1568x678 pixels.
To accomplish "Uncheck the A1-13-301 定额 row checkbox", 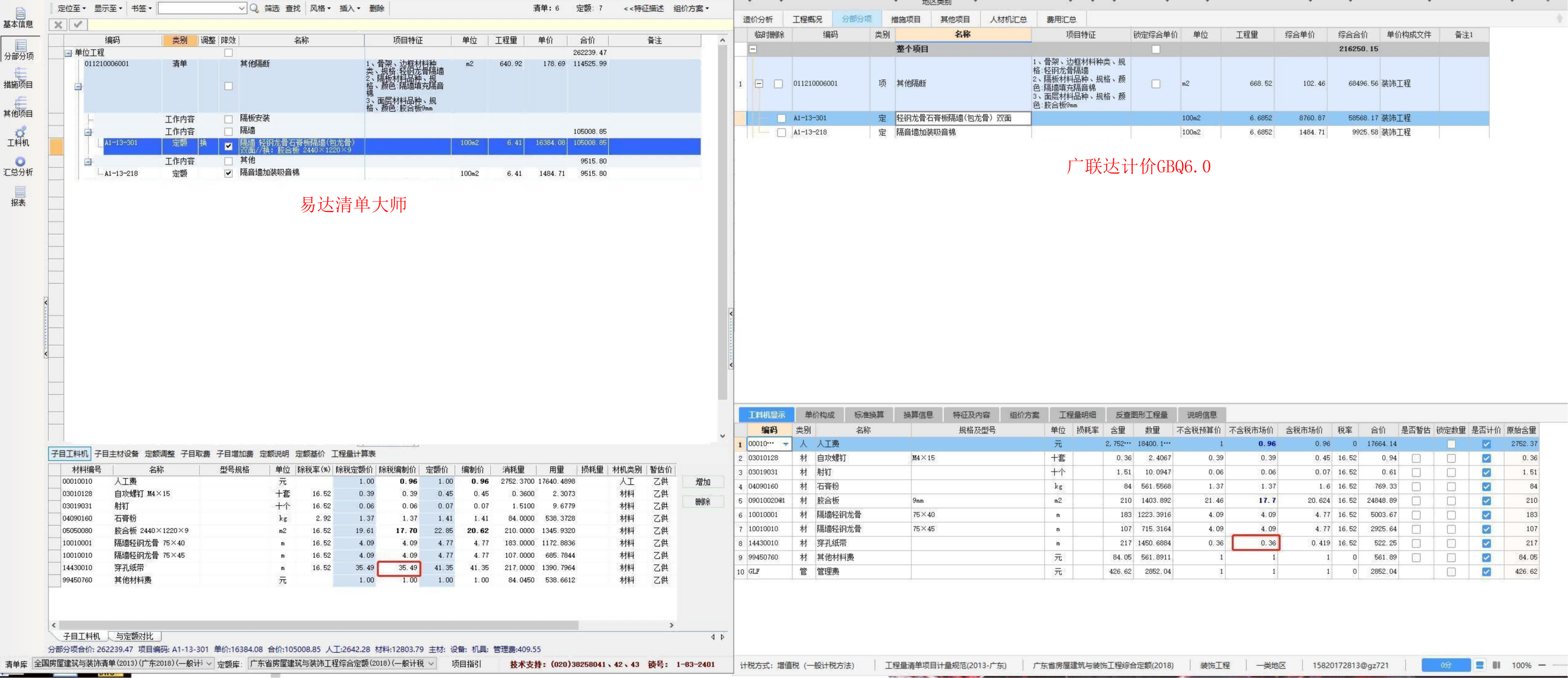I will (228, 146).
